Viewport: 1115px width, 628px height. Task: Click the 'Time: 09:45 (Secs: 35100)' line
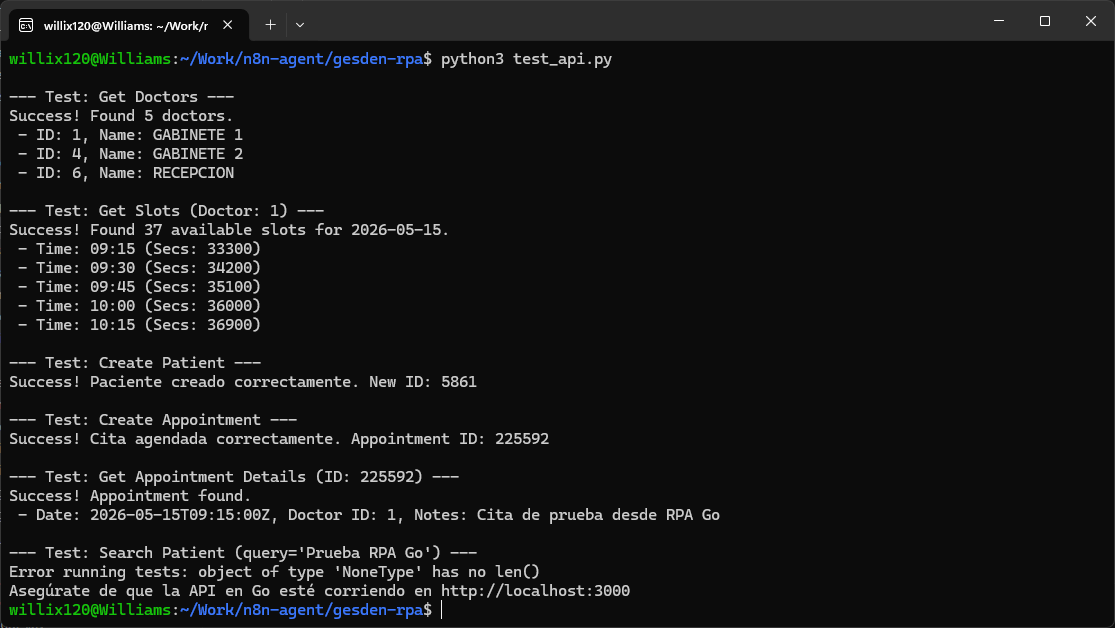(139, 287)
